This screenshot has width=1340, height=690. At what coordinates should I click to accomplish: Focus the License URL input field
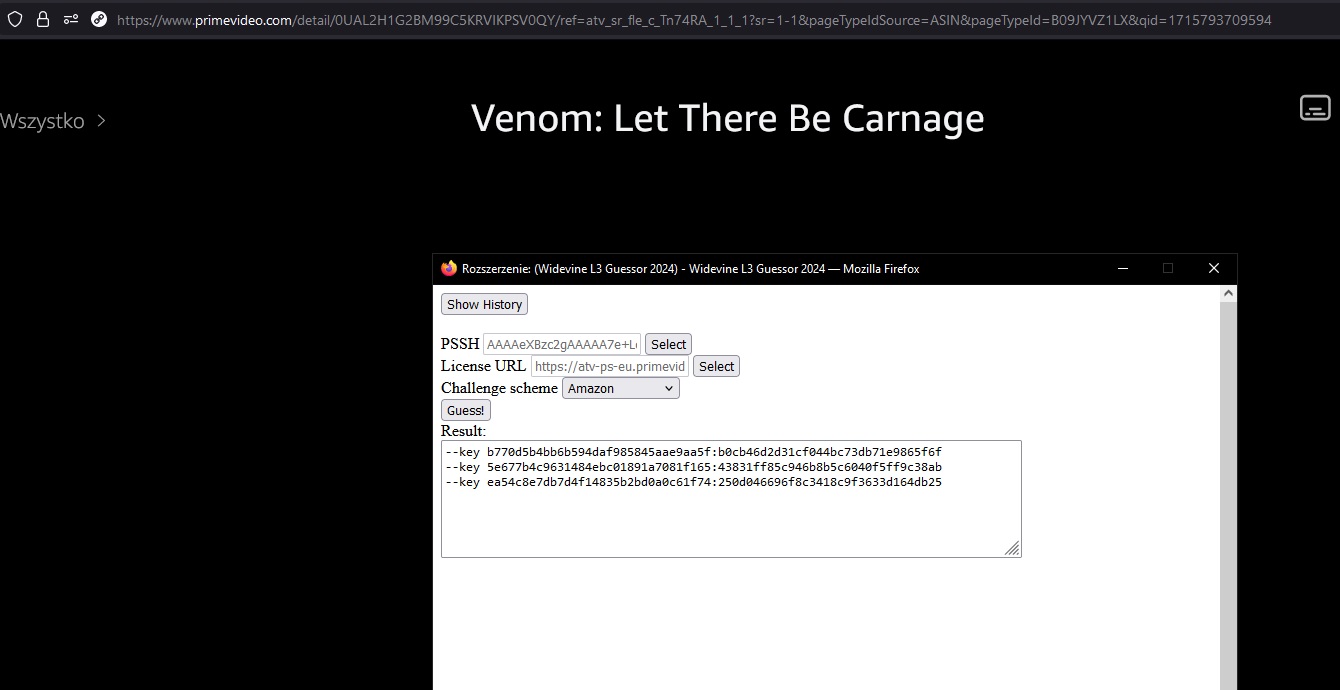[610, 366]
